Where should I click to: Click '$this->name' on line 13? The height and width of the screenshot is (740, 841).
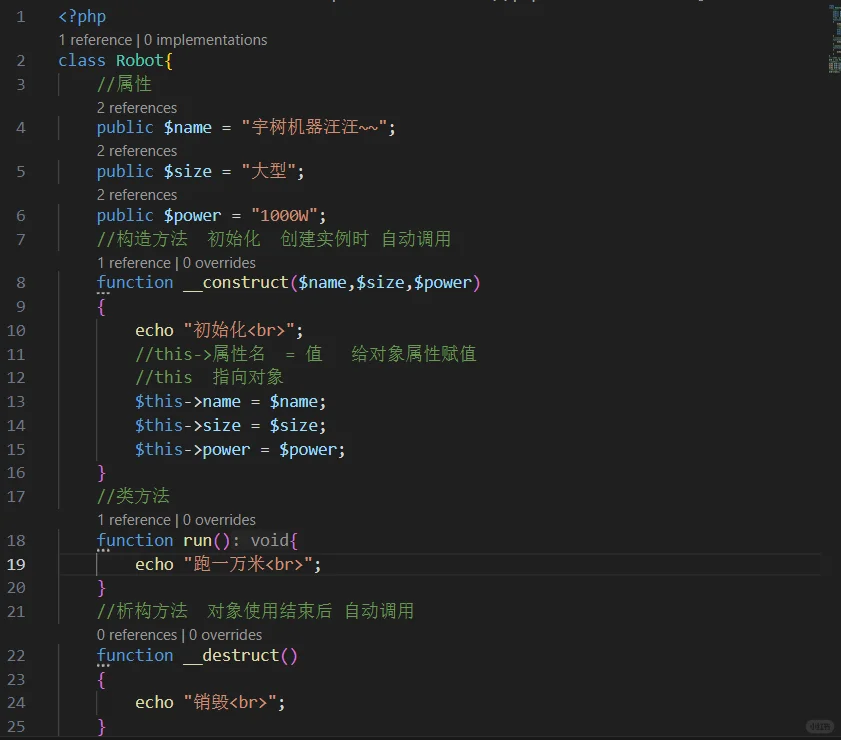pos(188,402)
